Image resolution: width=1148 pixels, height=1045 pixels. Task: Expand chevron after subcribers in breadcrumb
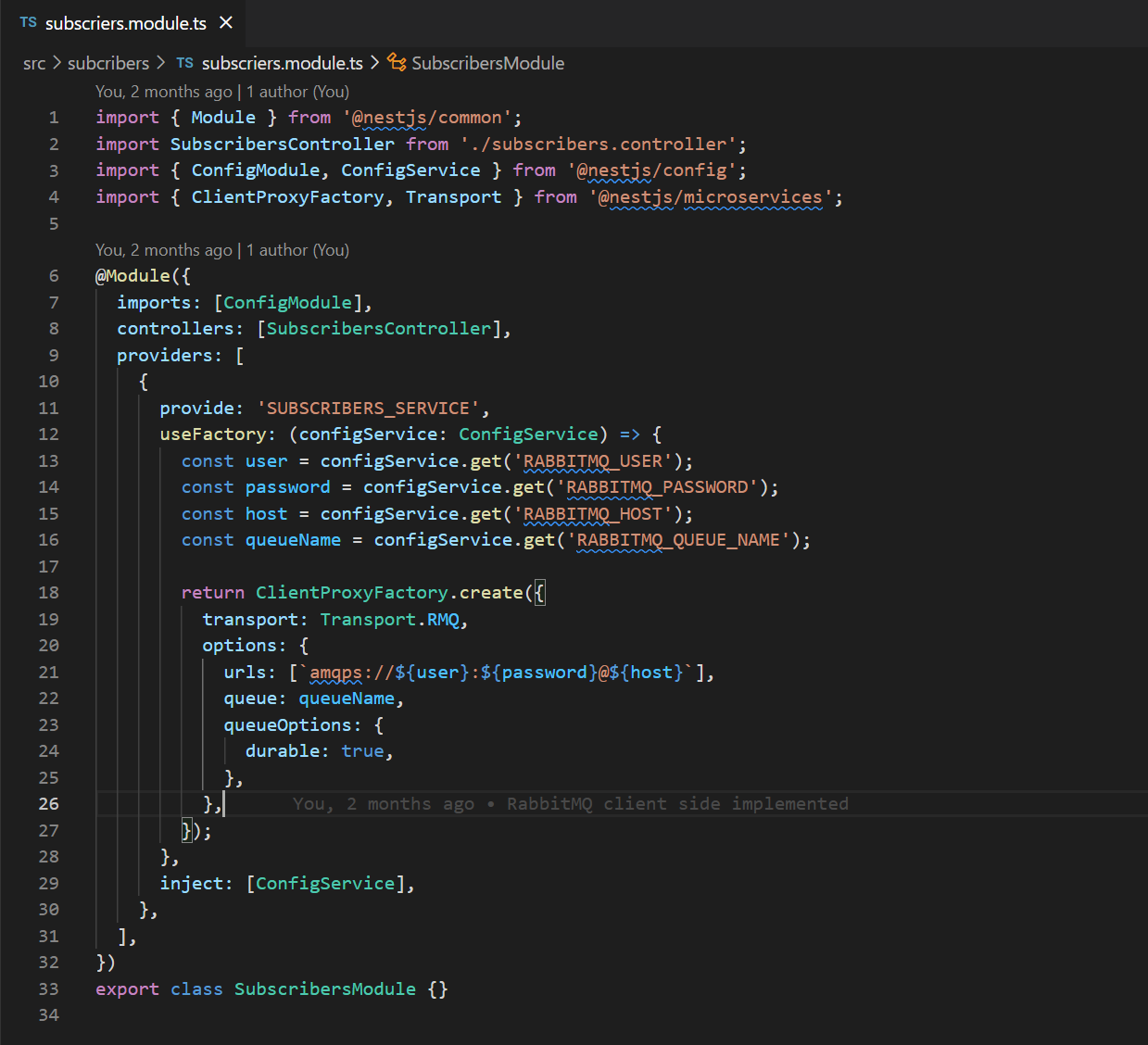[160, 63]
